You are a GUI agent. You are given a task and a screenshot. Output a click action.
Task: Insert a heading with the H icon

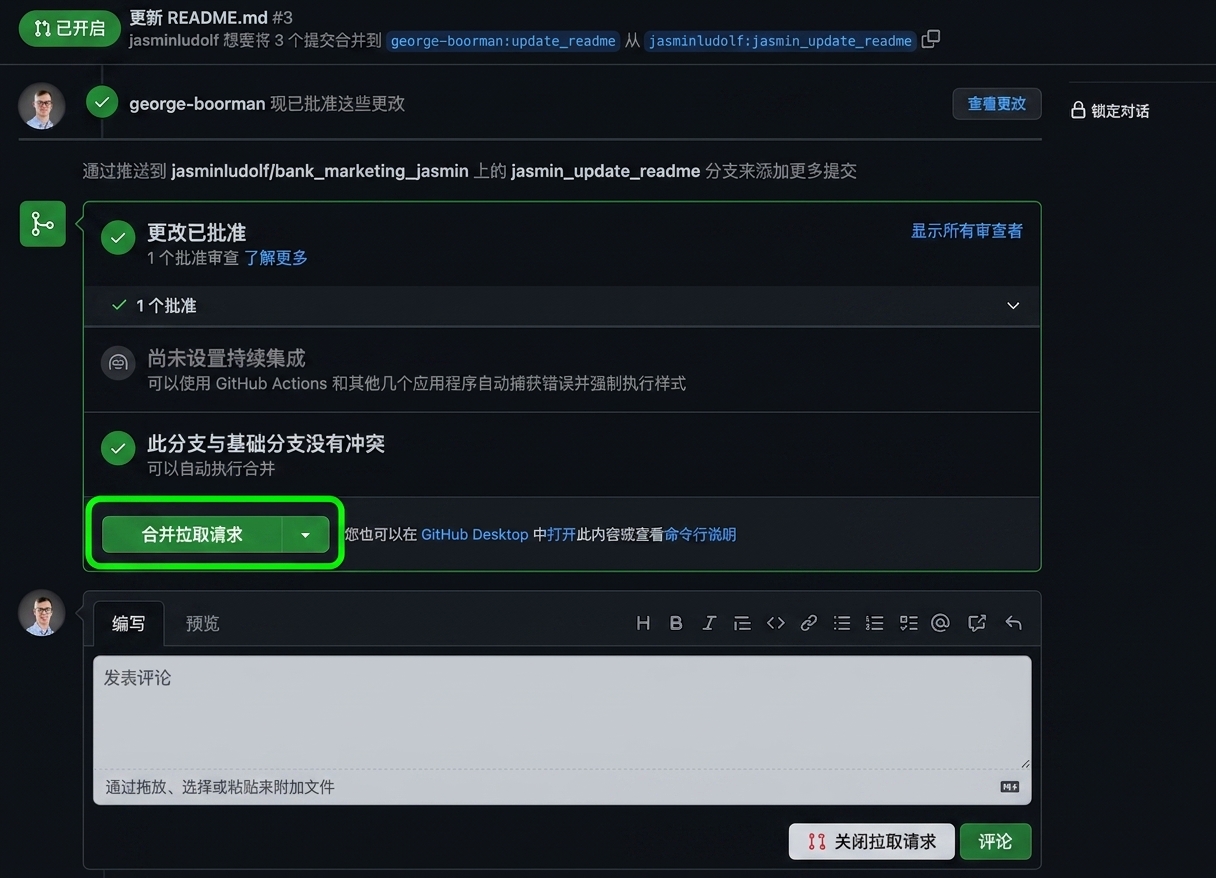pos(643,623)
